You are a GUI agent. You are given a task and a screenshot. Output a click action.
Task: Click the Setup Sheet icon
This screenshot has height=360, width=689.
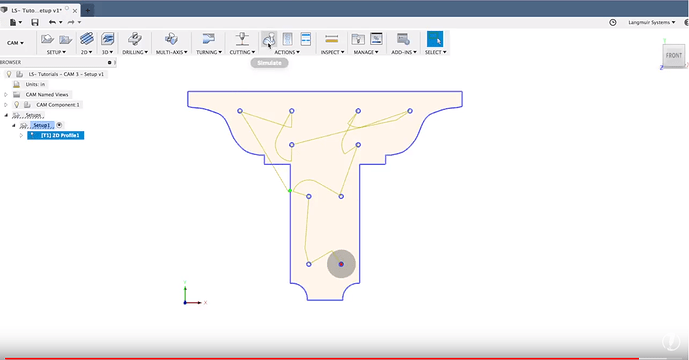306,39
